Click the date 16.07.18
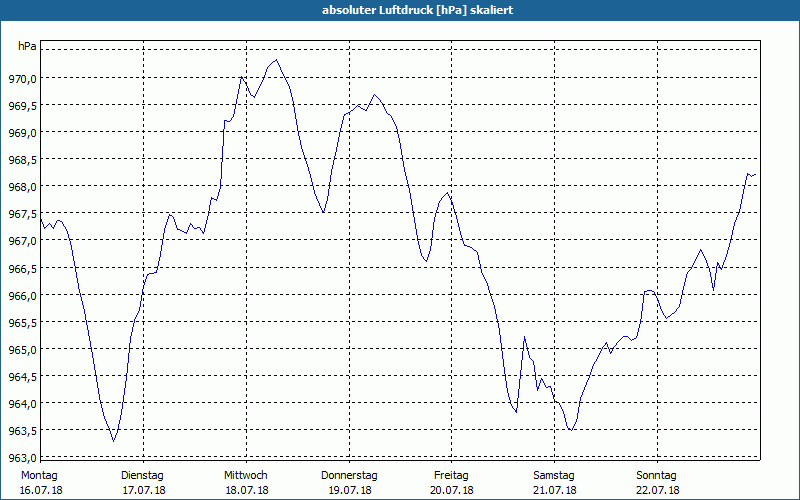Viewport: 800px width, 500px height. [41, 490]
